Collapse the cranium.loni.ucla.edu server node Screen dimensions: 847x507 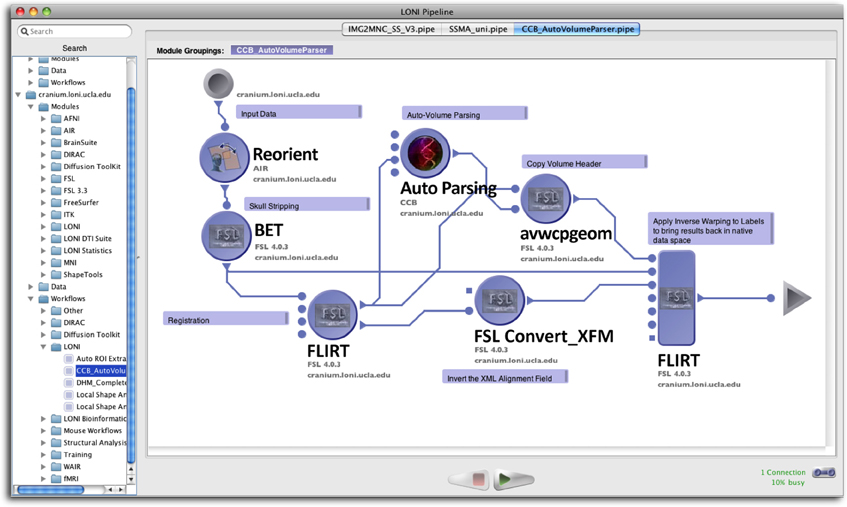point(18,94)
